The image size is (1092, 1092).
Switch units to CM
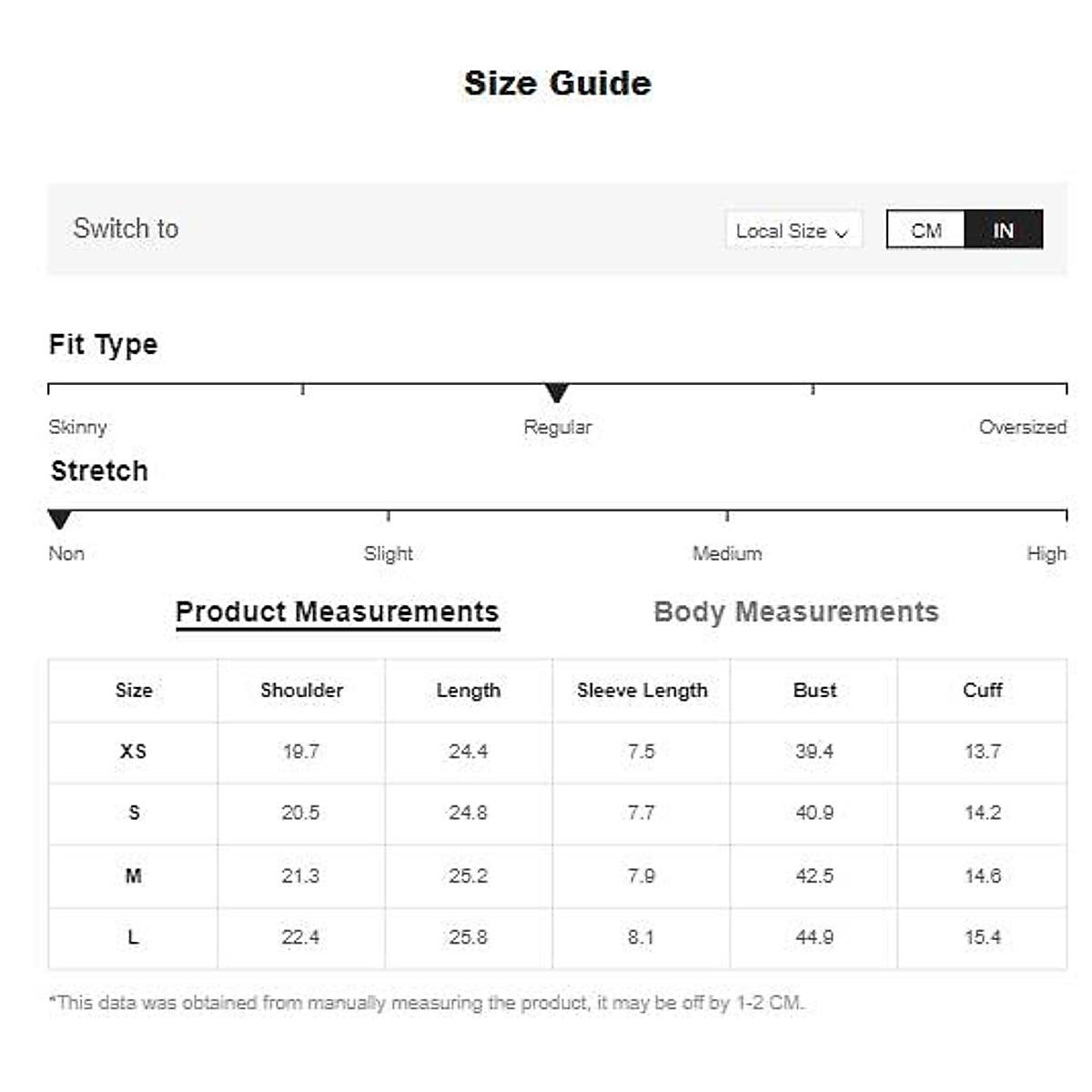click(925, 230)
